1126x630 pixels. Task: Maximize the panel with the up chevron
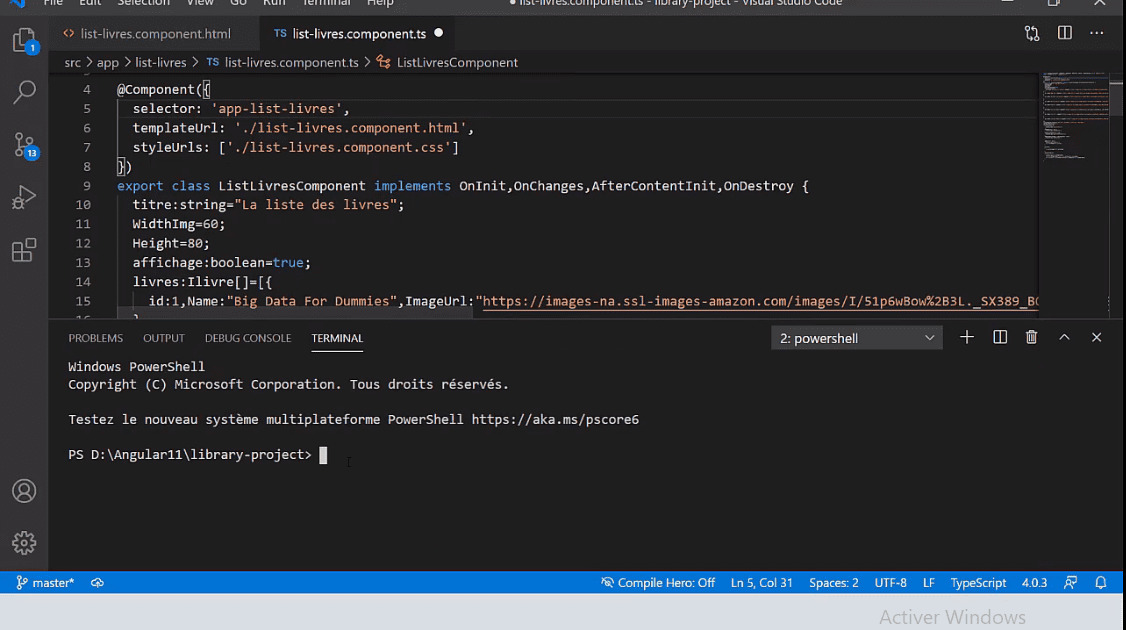(x=1064, y=338)
